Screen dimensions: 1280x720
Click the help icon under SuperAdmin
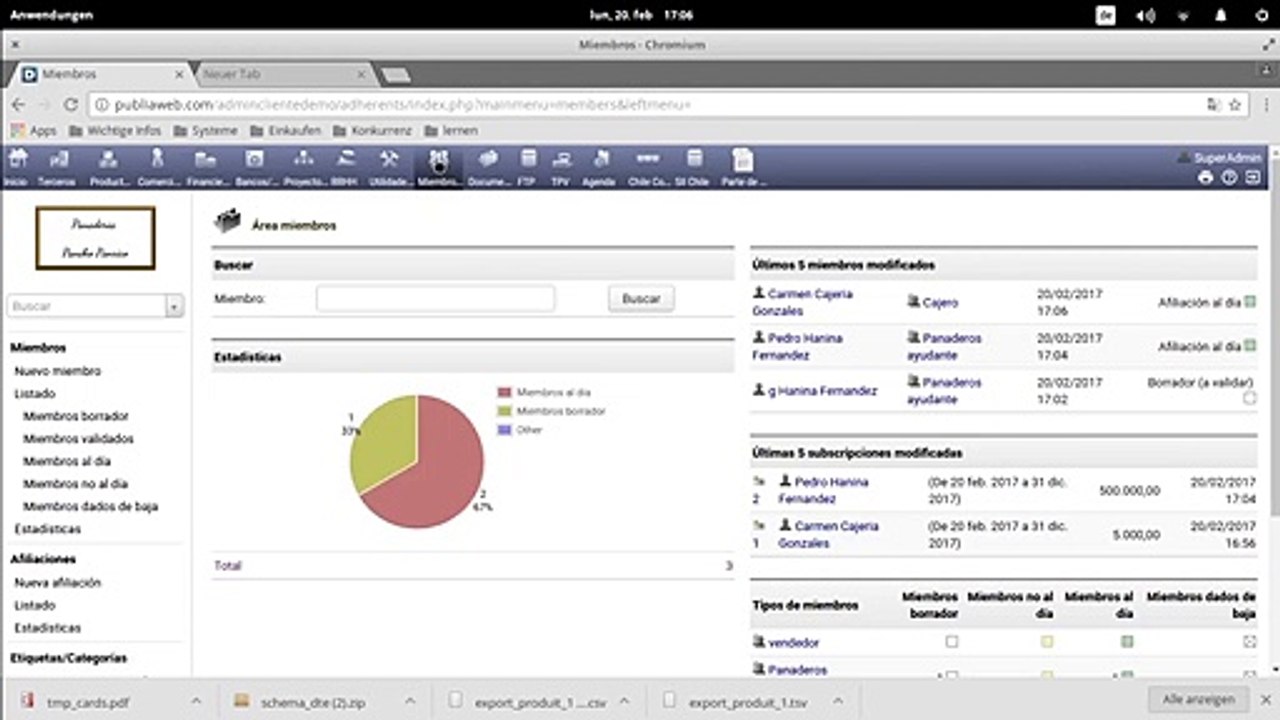pos(1230,177)
